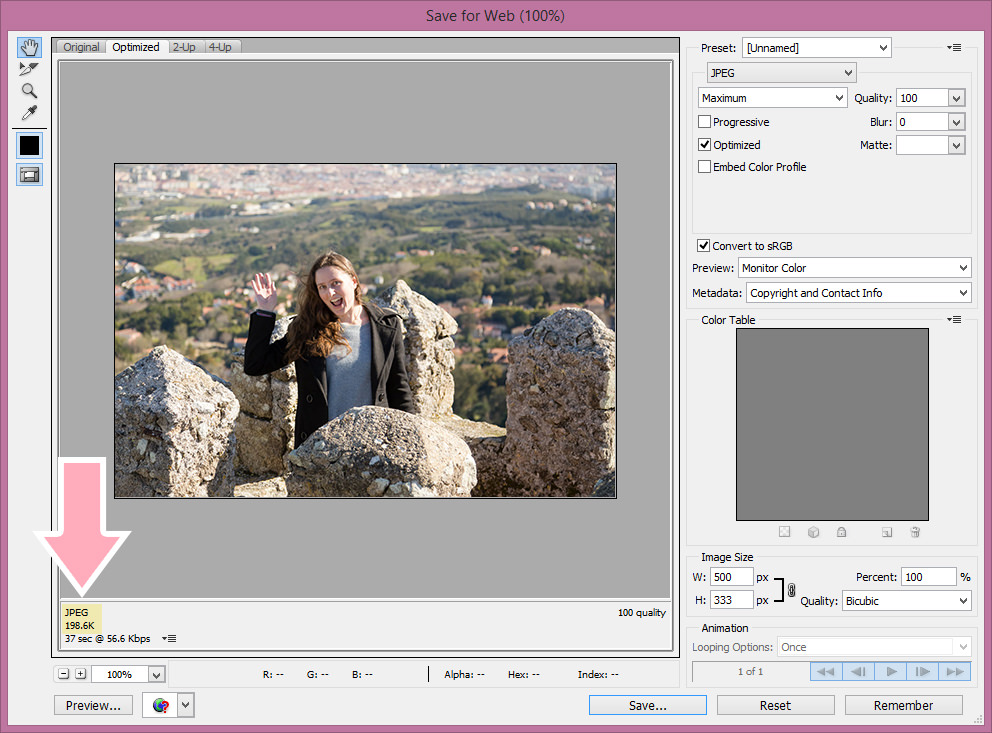
Task: Open the Bicubic resample quality dropdown
Action: click(x=906, y=601)
